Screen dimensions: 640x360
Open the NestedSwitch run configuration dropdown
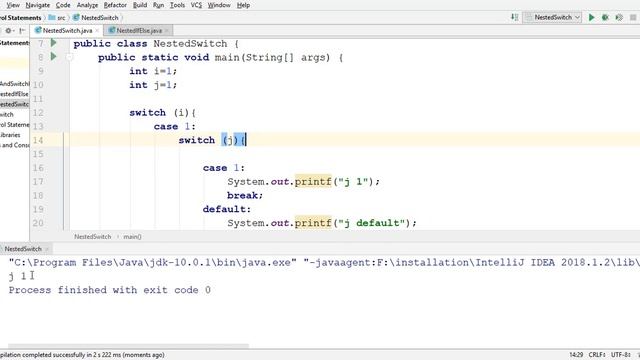553,17
